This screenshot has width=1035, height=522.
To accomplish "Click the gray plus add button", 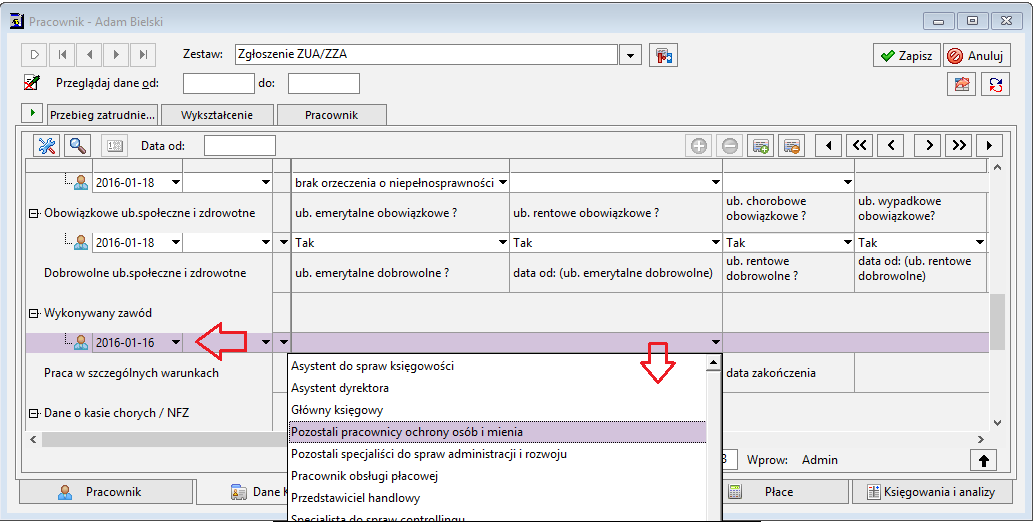I will 699,145.
